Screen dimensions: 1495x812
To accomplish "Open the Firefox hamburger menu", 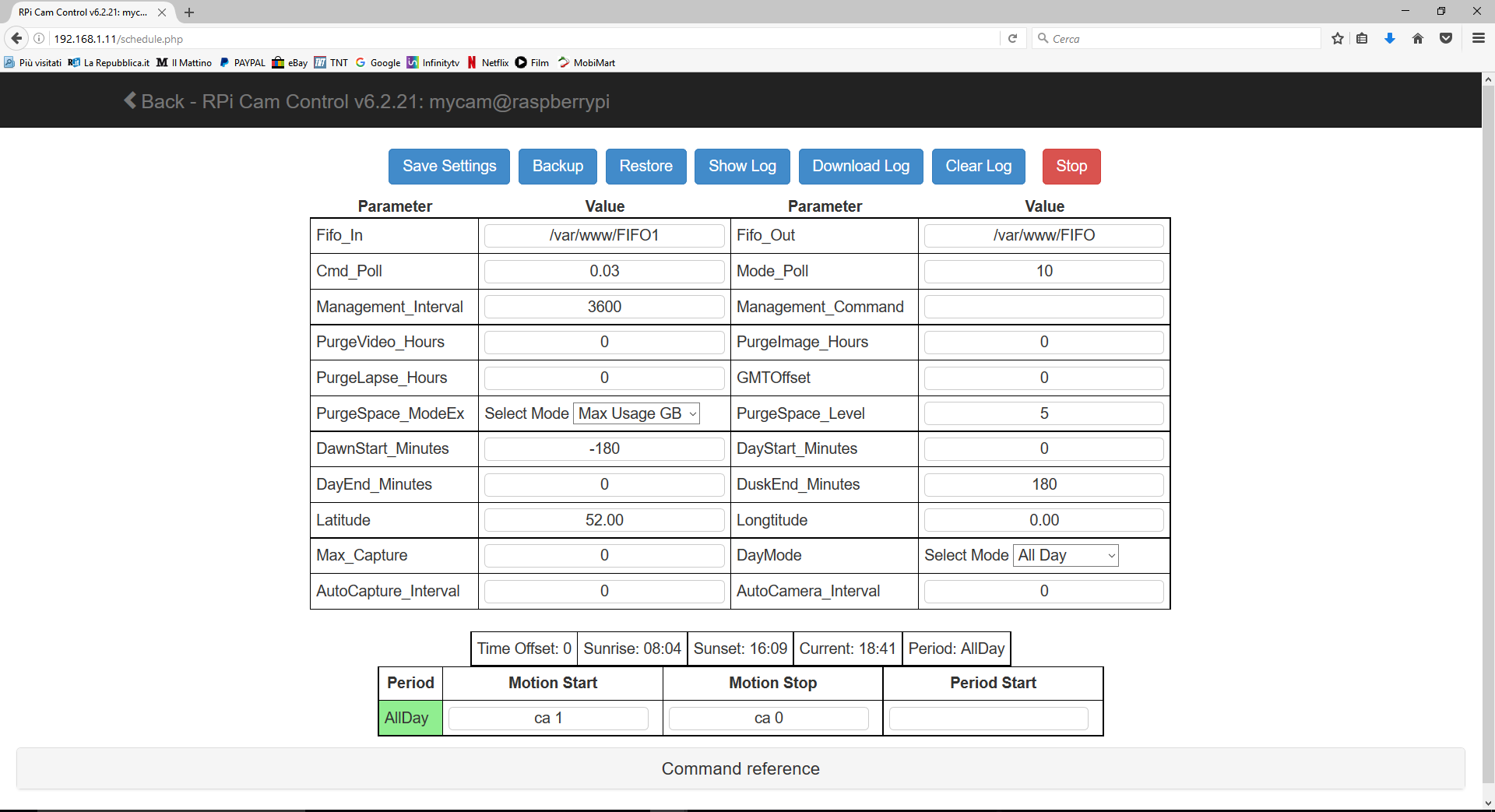I will tap(1478, 38).
